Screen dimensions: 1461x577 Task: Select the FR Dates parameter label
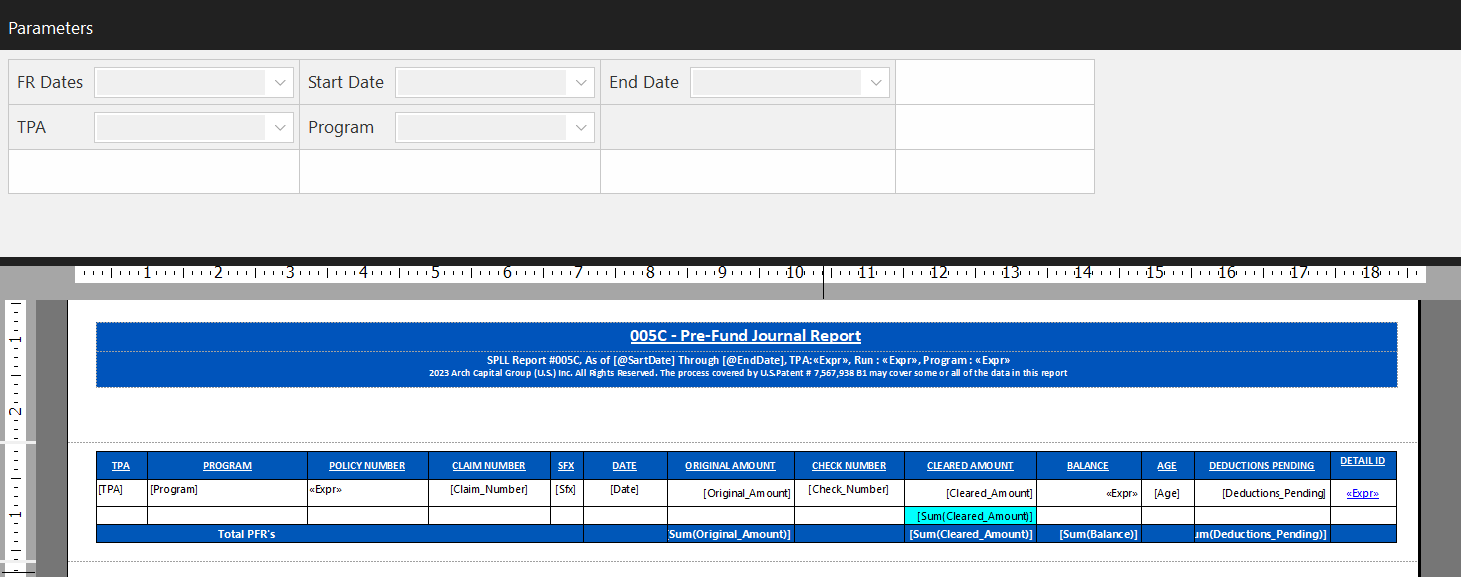pos(50,82)
